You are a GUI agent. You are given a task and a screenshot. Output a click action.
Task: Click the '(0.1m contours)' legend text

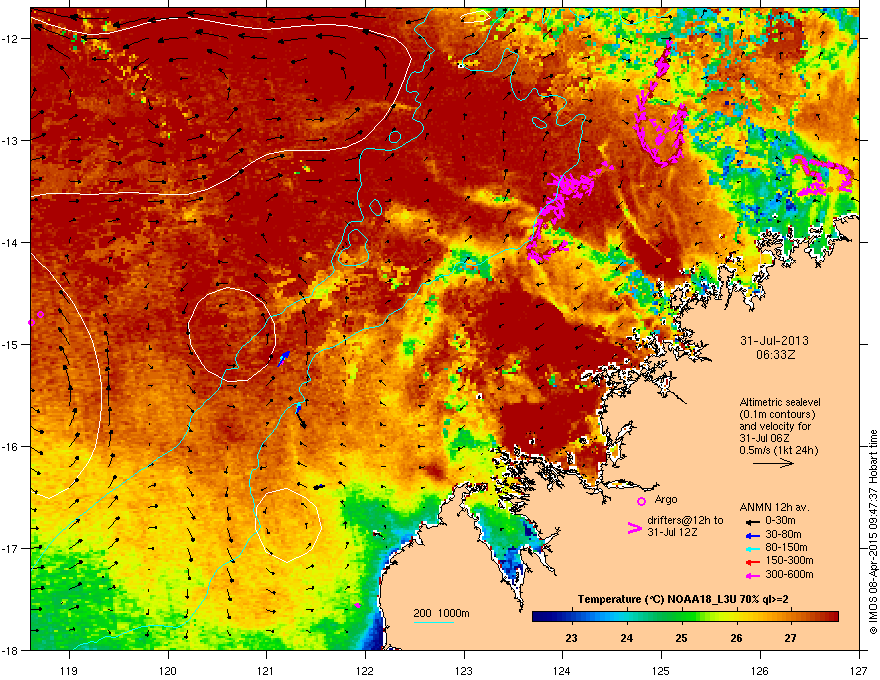777,415
